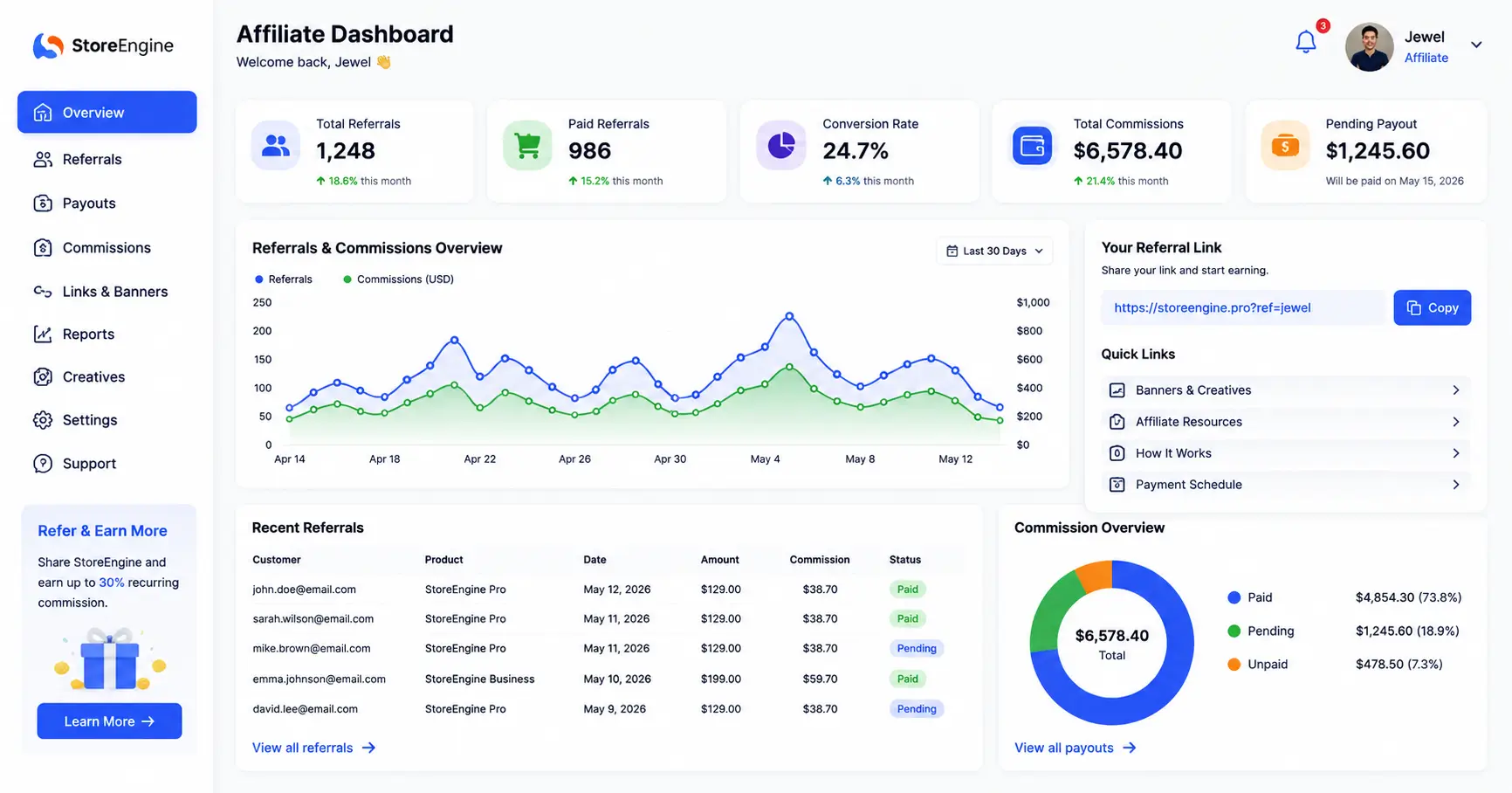The width and height of the screenshot is (1512, 793).
Task: Click the Payment Schedule calendar icon
Action: click(1117, 485)
